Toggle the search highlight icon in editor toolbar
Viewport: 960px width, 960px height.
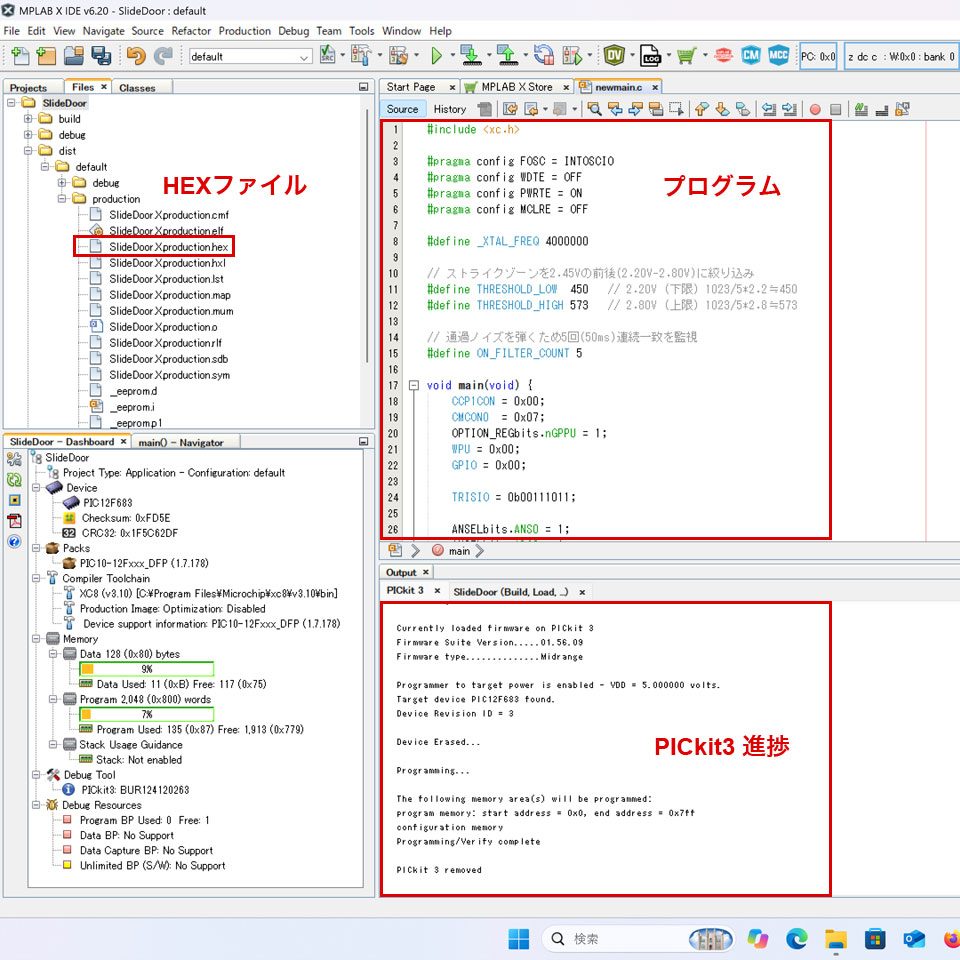pos(656,109)
